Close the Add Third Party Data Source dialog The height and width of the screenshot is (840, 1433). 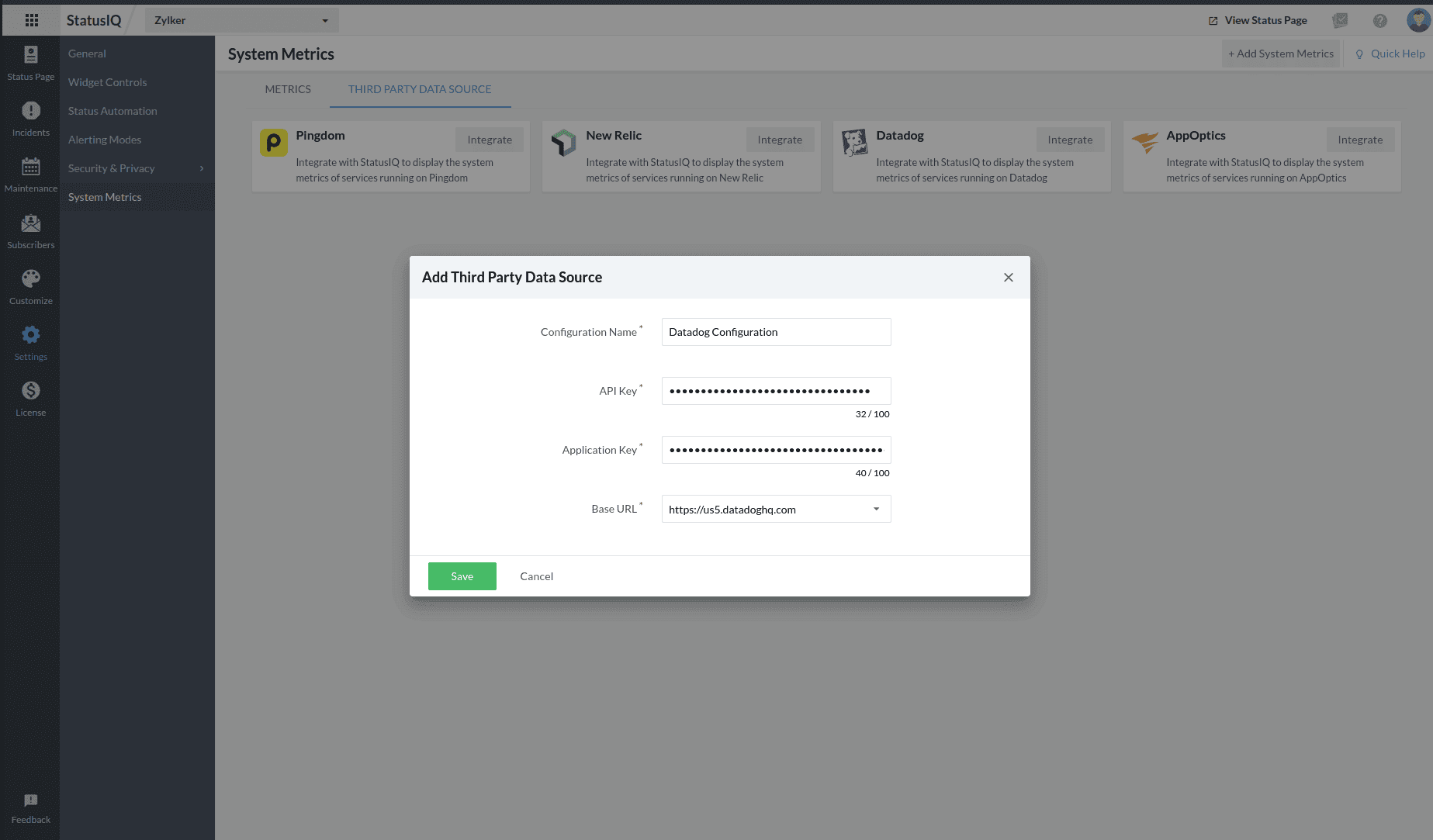point(1008,278)
